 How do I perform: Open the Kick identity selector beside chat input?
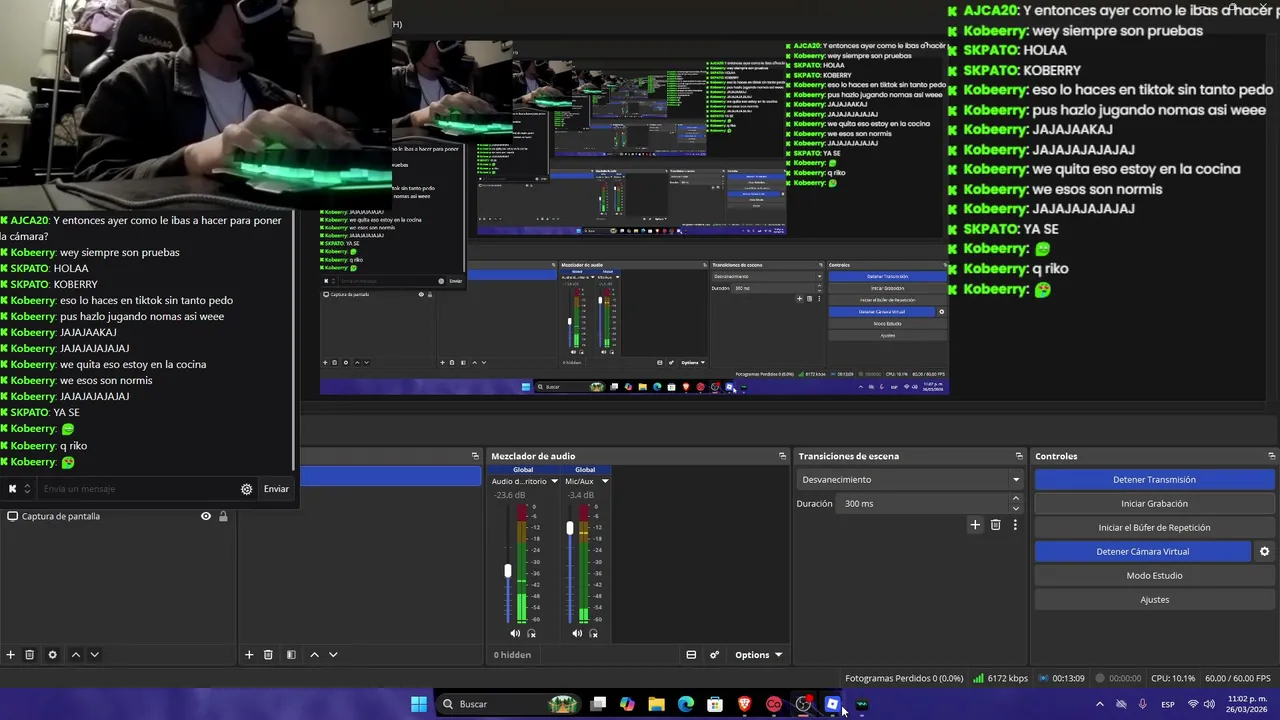click(18, 489)
